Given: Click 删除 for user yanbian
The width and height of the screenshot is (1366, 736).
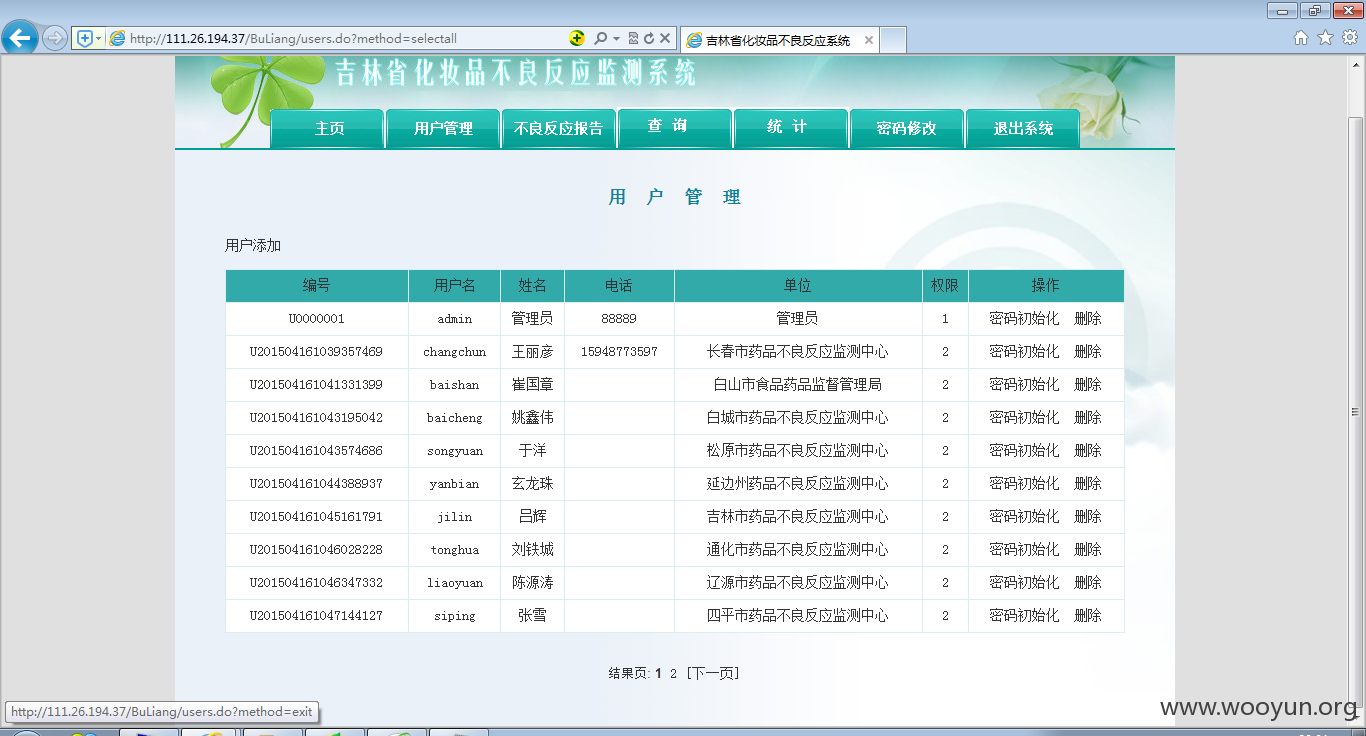Looking at the screenshot, I should pyautogui.click(x=1088, y=484).
